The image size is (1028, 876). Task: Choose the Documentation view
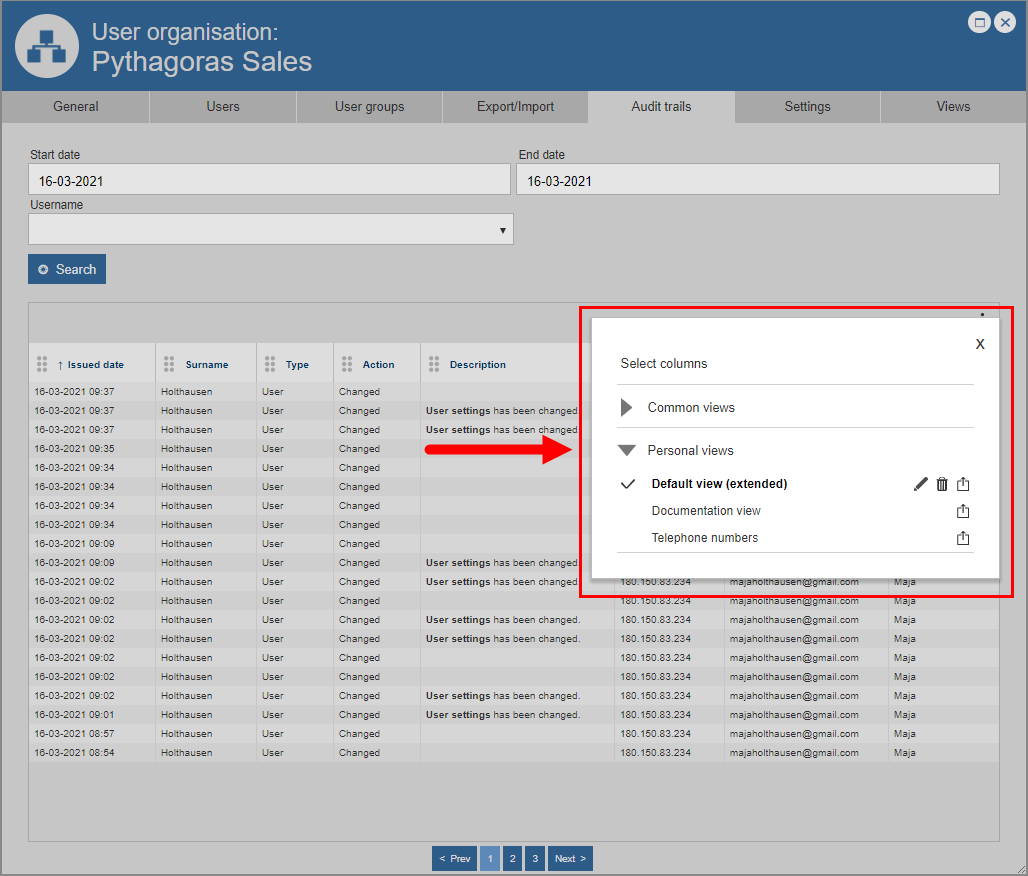706,511
